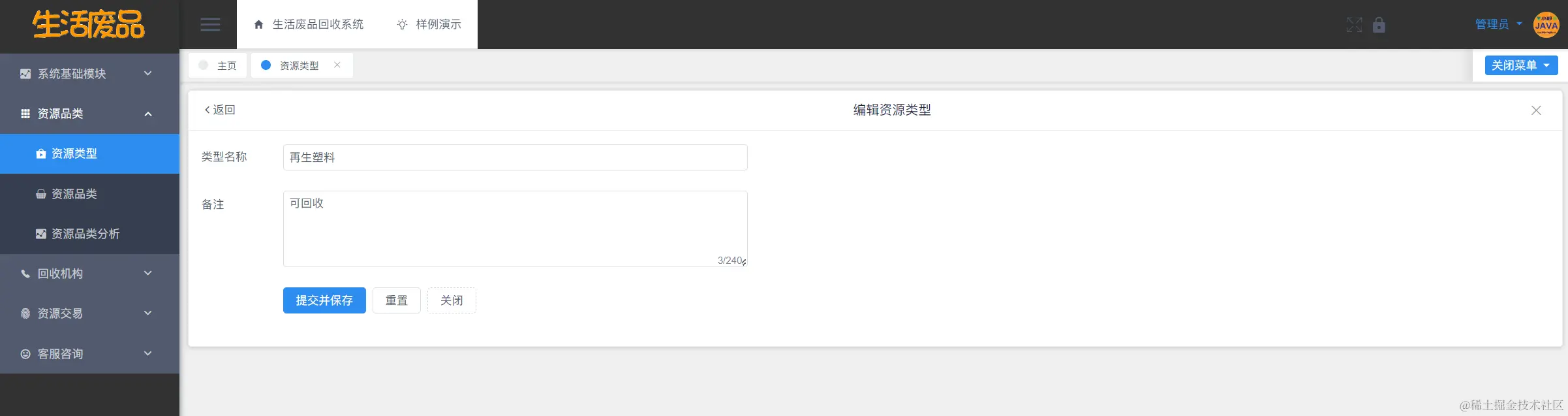Open 资源品类 submenu item
The image size is (1568, 416).
[89, 194]
